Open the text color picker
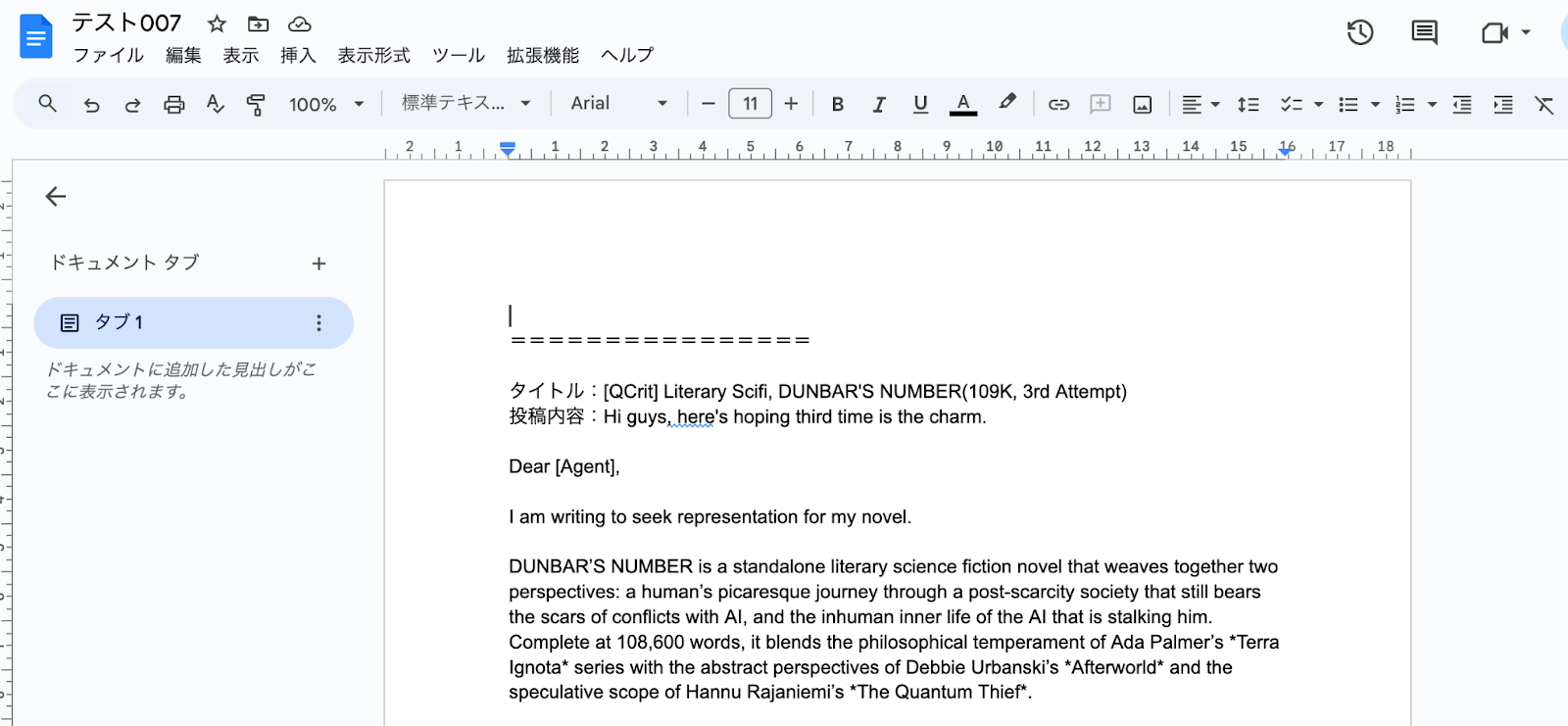The width and height of the screenshot is (1568, 726). tap(963, 104)
